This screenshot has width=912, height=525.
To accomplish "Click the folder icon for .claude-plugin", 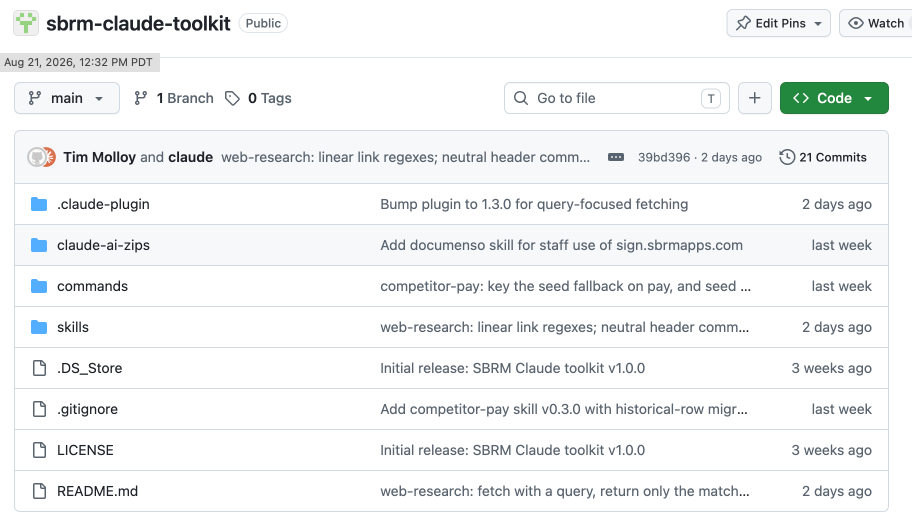I will pos(39,204).
